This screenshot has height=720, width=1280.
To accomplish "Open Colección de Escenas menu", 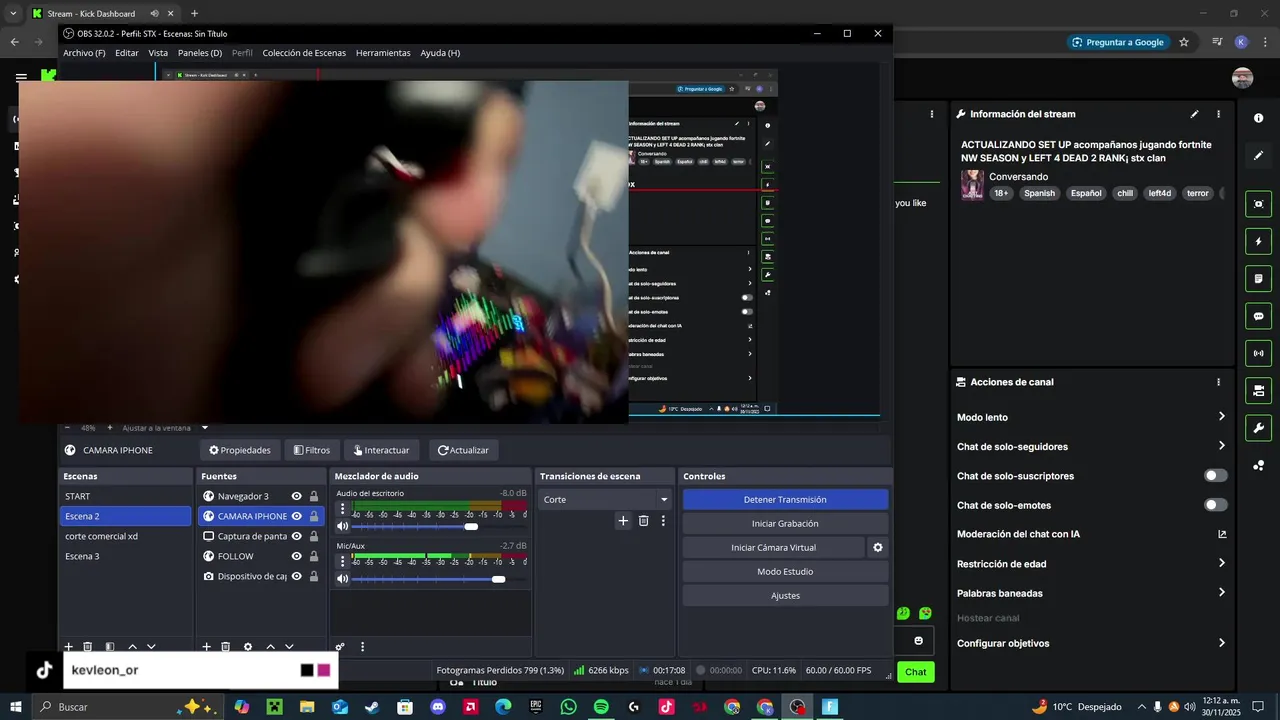I will coord(304,53).
